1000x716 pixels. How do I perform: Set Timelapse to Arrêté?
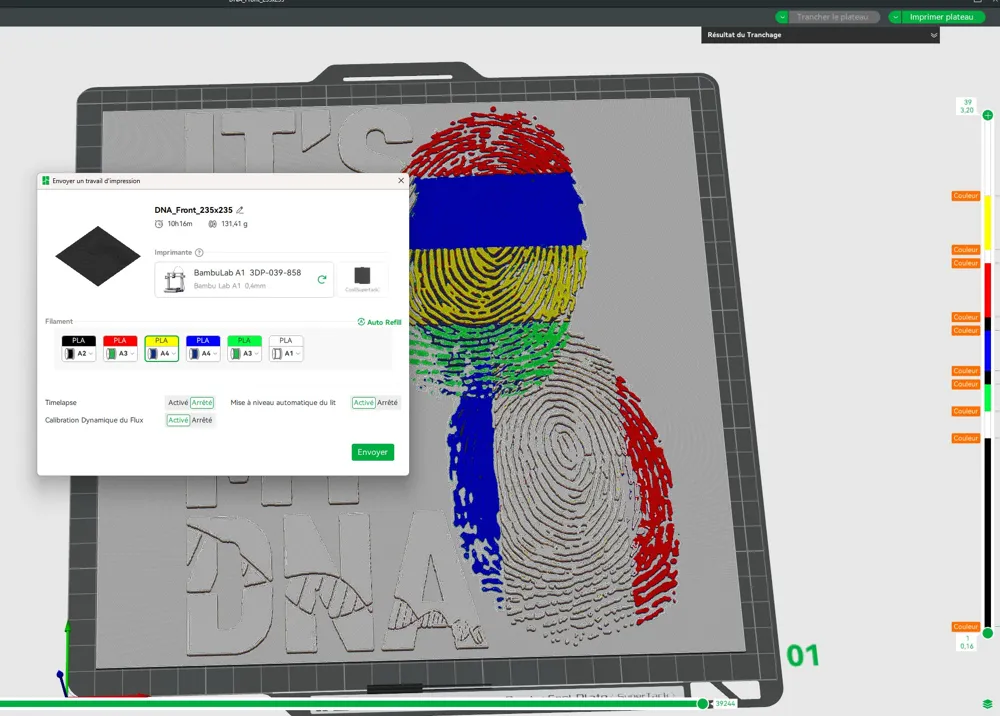click(x=202, y=402)
